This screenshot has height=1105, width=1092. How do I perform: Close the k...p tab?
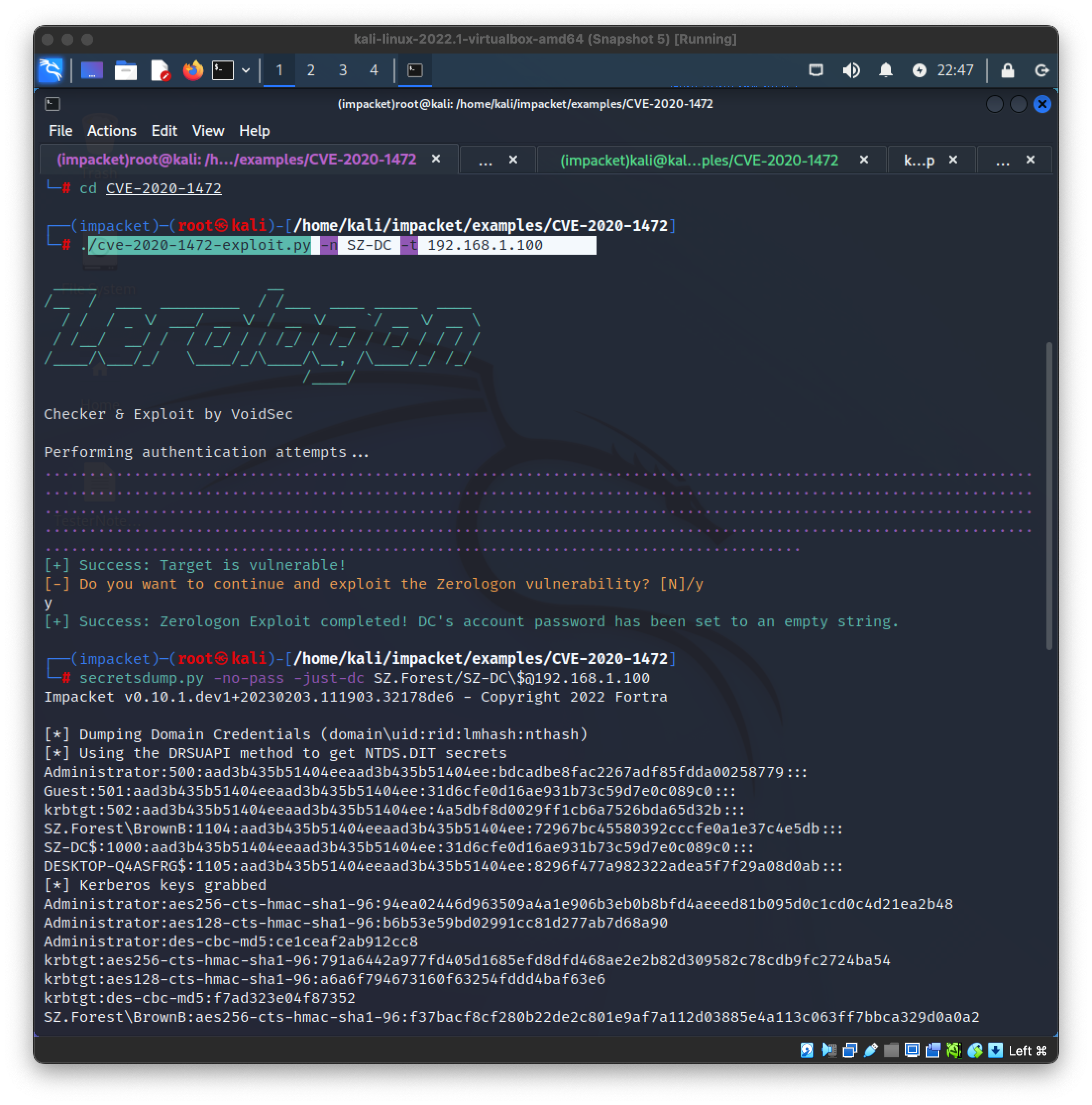[x=953, y=160]
